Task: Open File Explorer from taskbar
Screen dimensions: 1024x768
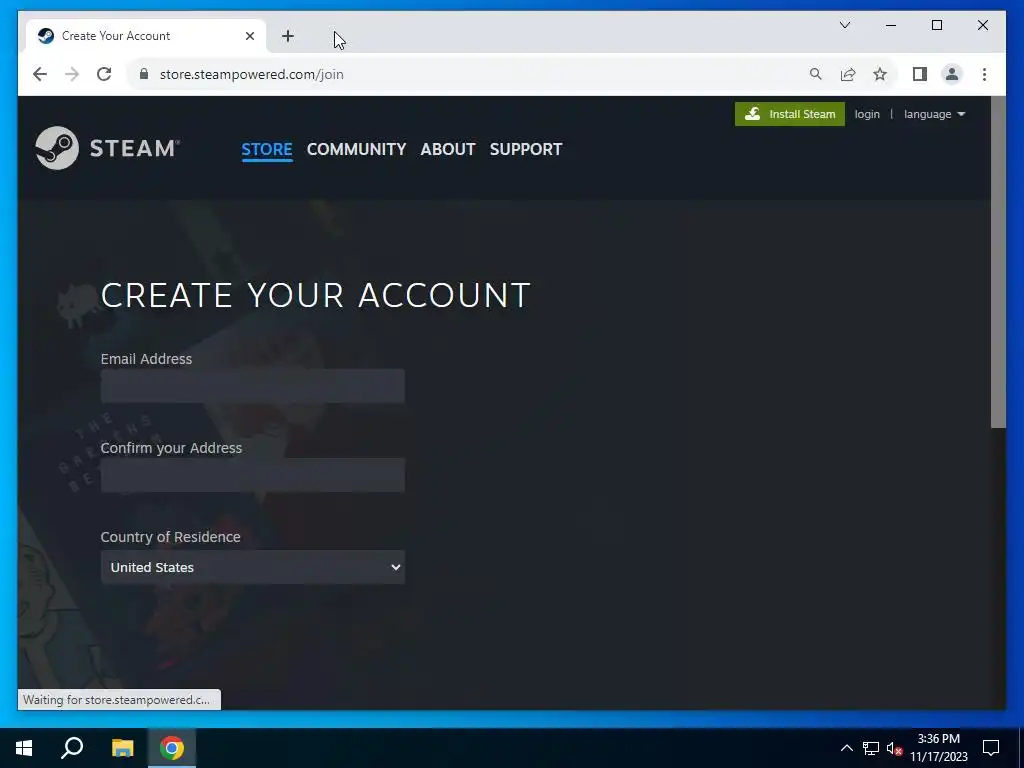Action: tap(122, 748)
